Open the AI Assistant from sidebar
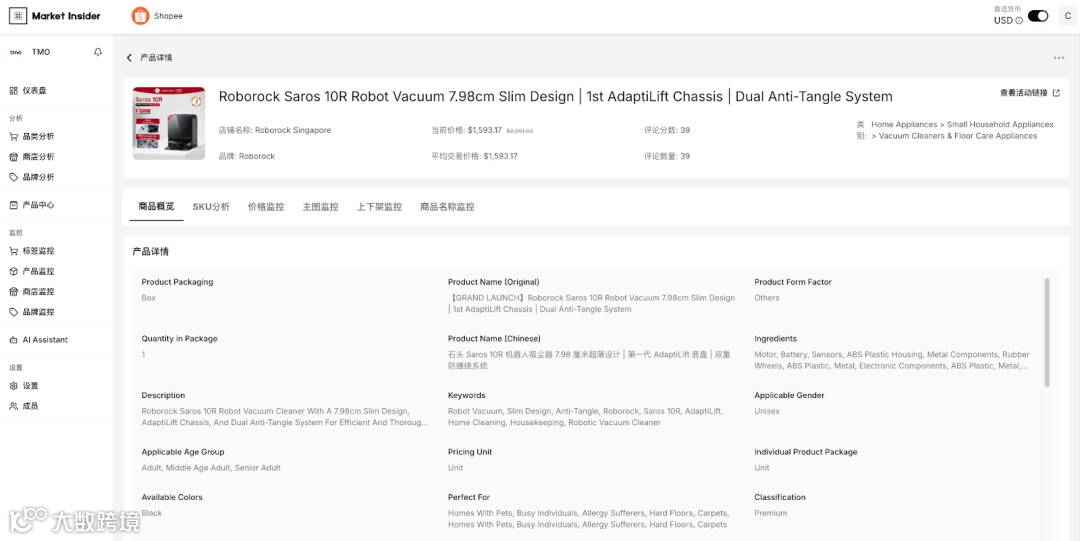1080x541 pixels. (x=45, y=340)
